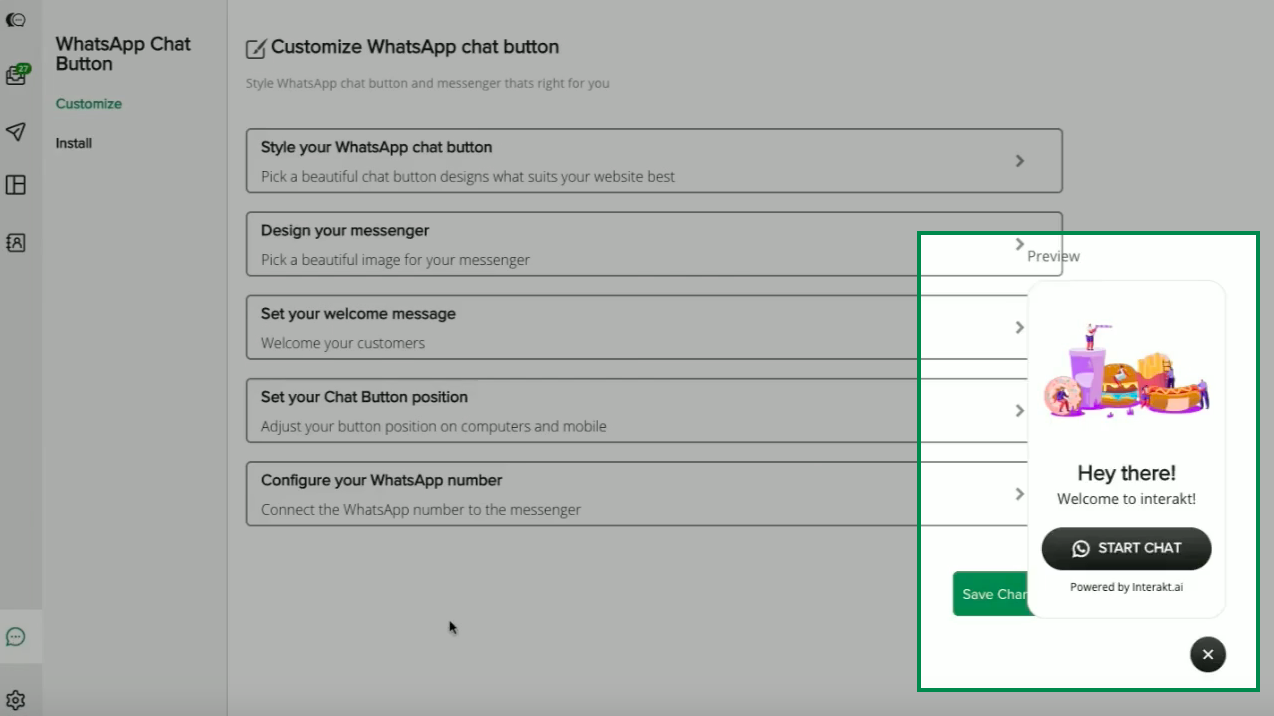Click the "Welcome your customers" description

[343, 343]
